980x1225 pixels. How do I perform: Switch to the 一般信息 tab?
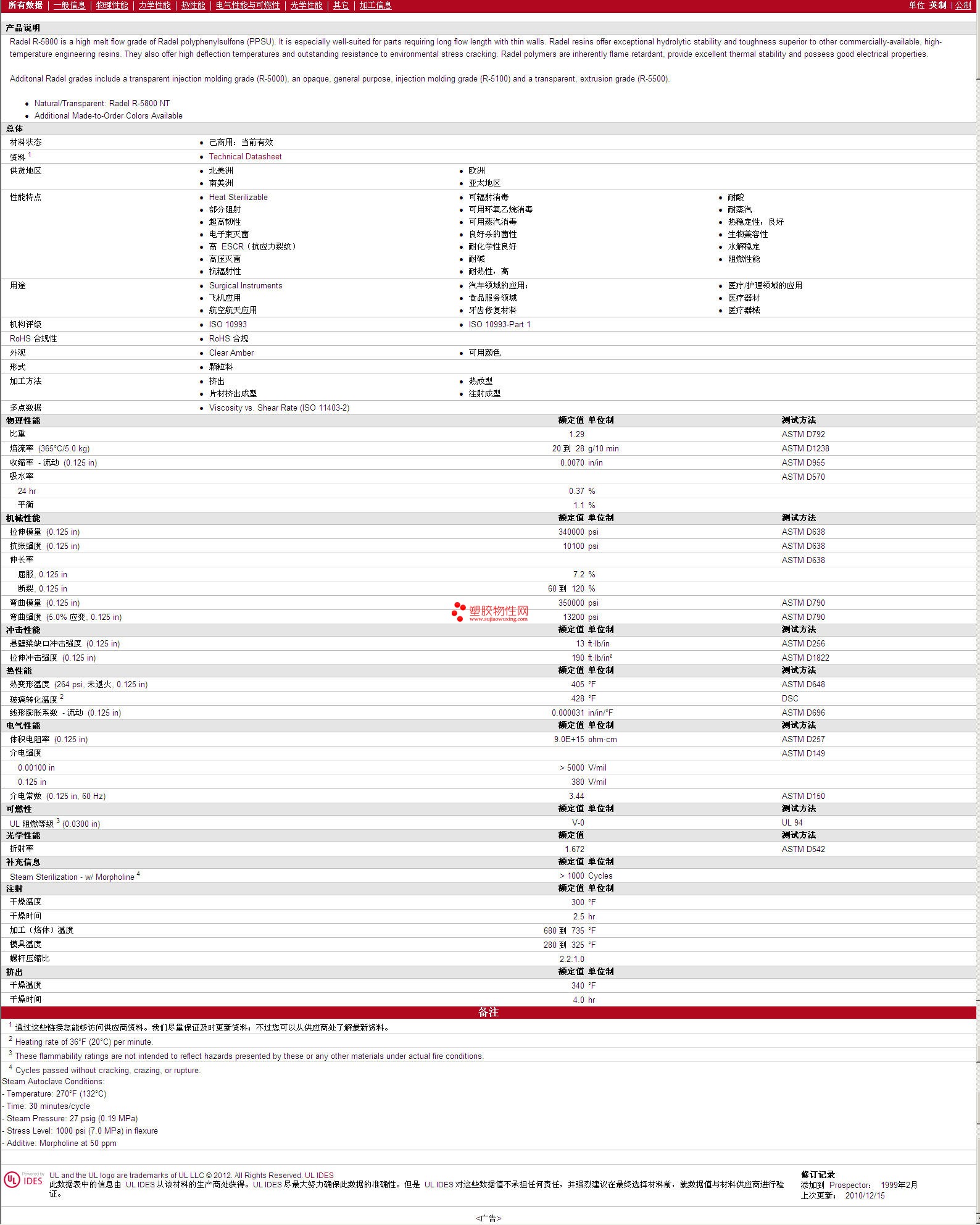pyautogui.click(x=70, y=6)
